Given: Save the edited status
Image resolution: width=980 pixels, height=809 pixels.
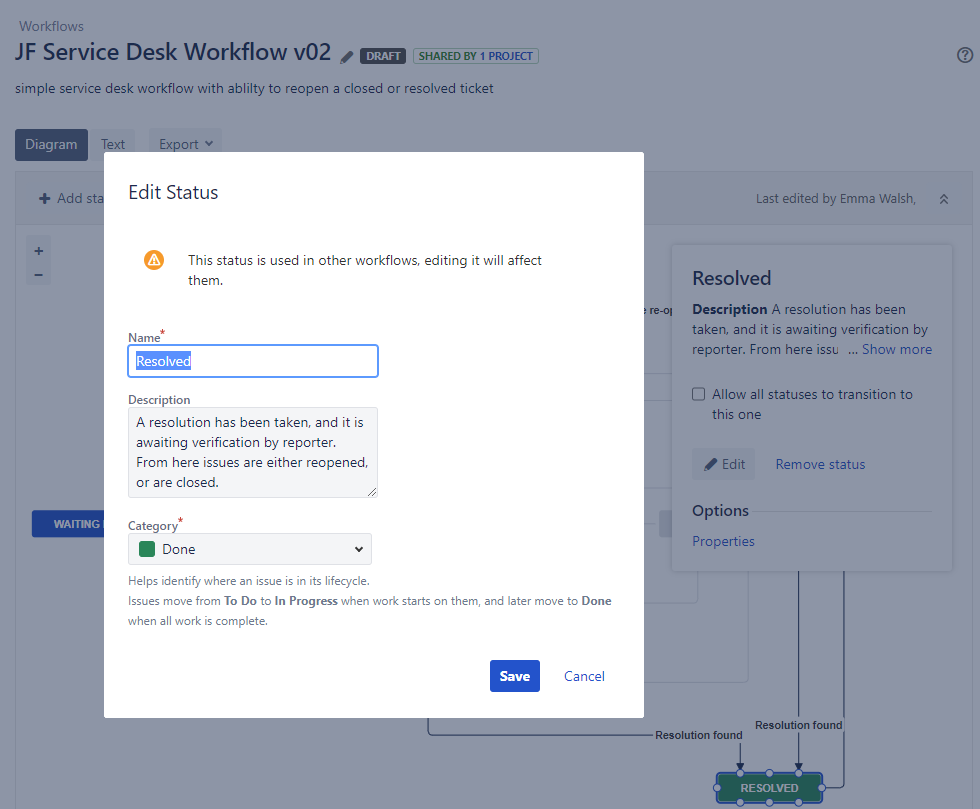Looking at the screenshot, I should [x=514, y=676].
